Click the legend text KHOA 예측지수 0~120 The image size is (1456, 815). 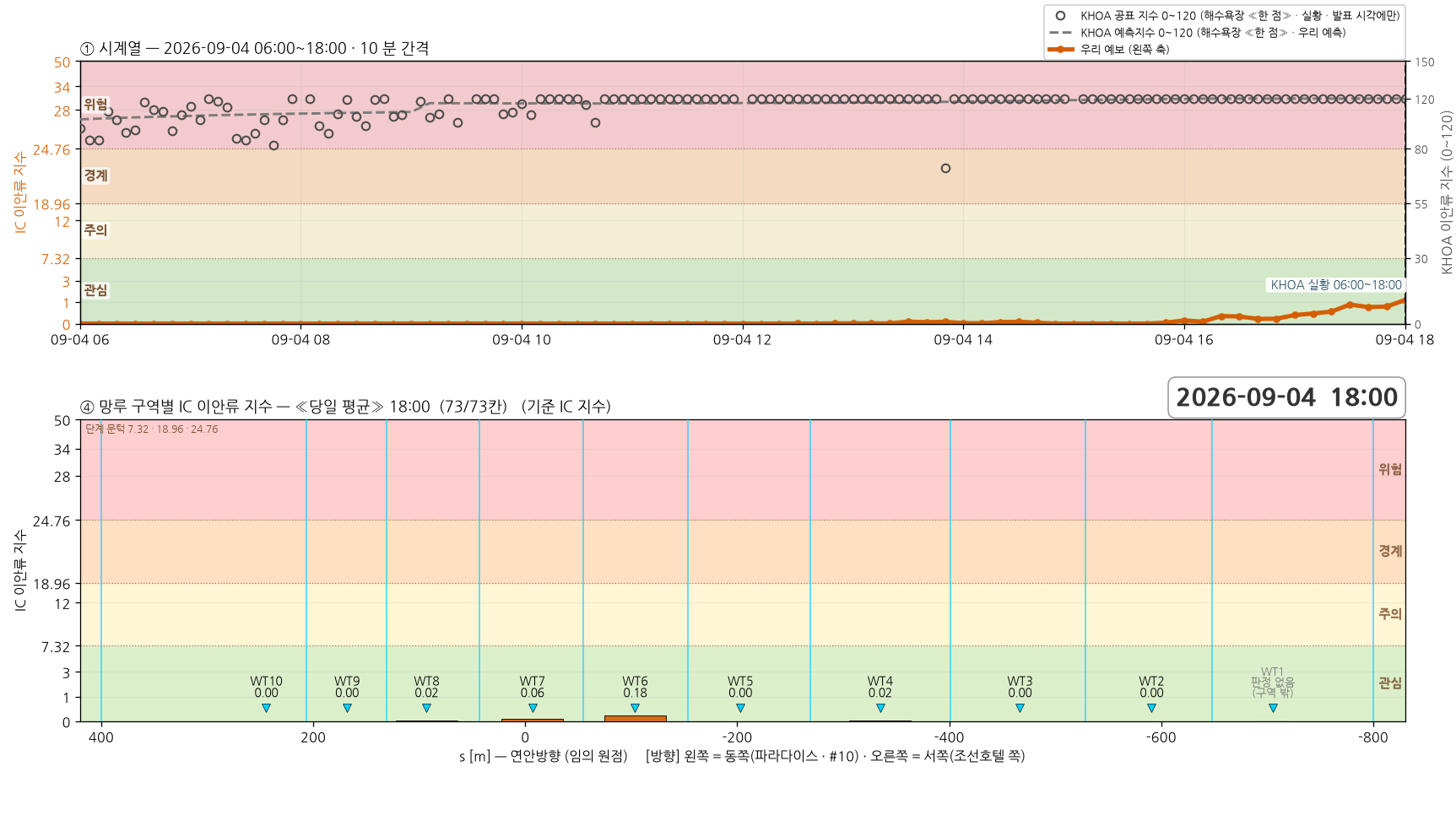(1213, 32)
